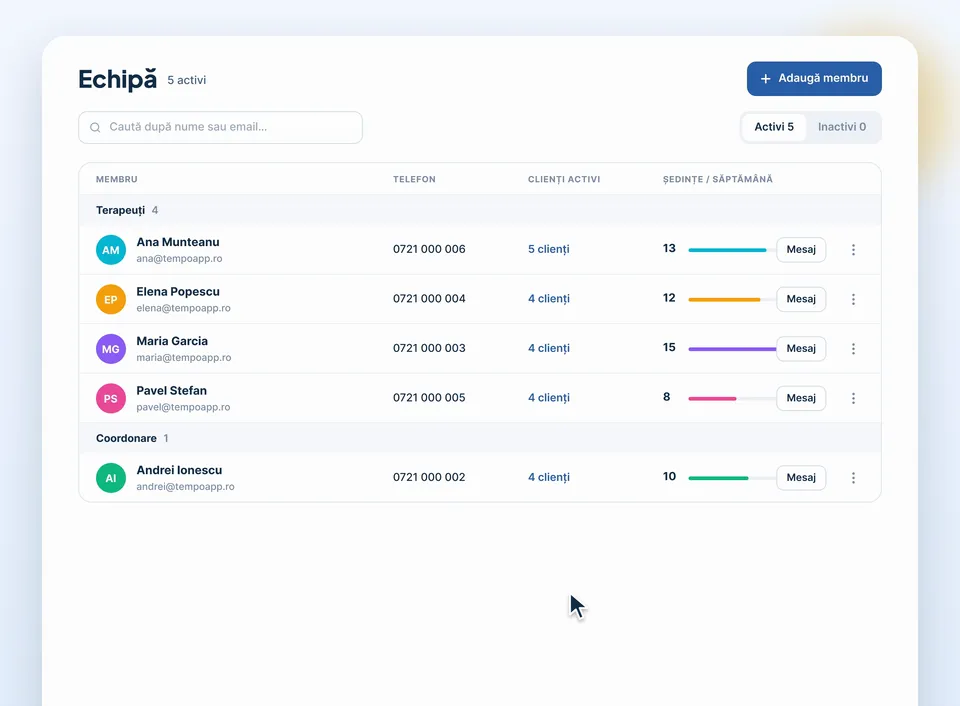
Task: Click the green AI avatar icon
Action: 111,478
